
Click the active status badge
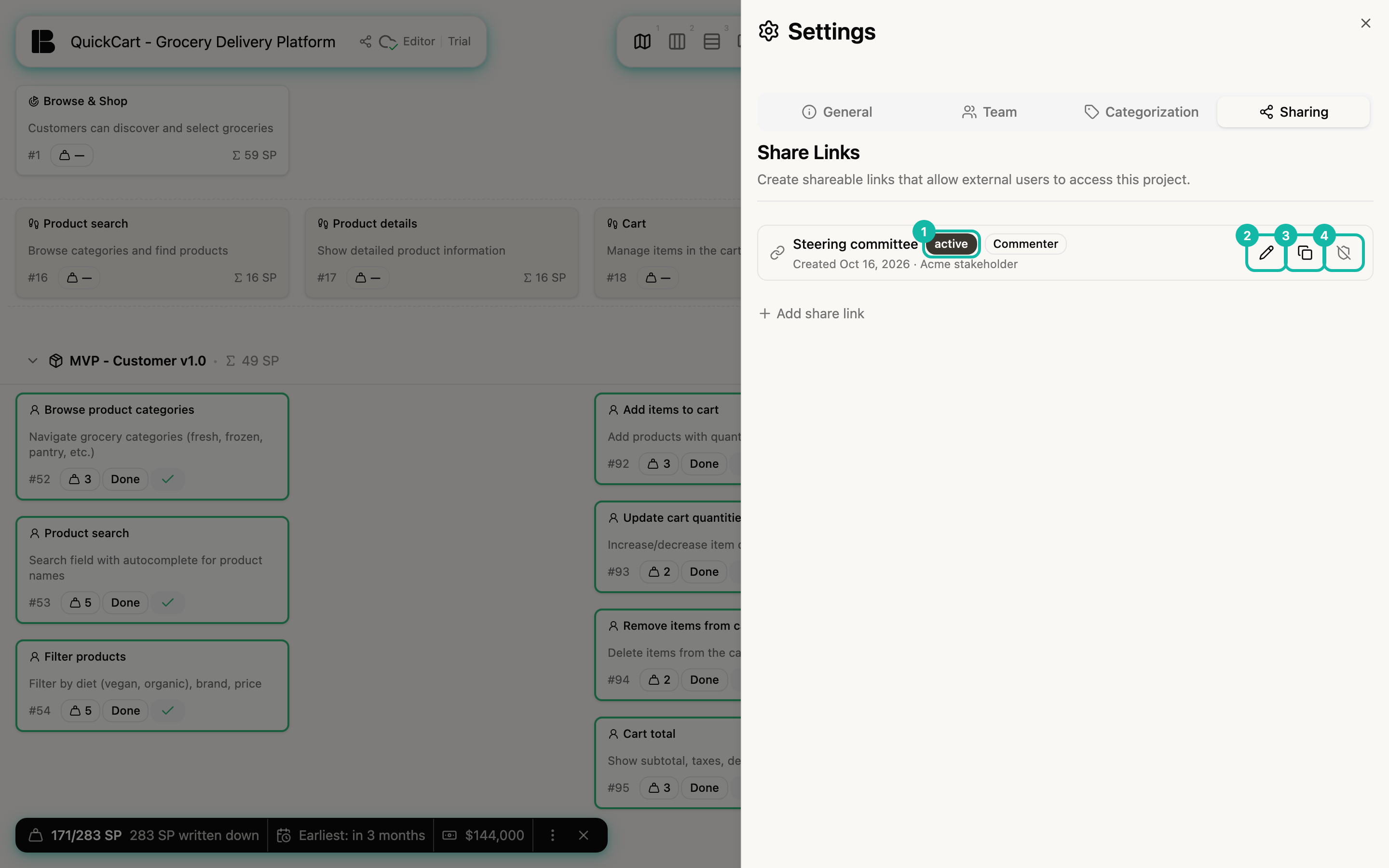(x=951, y=244)
